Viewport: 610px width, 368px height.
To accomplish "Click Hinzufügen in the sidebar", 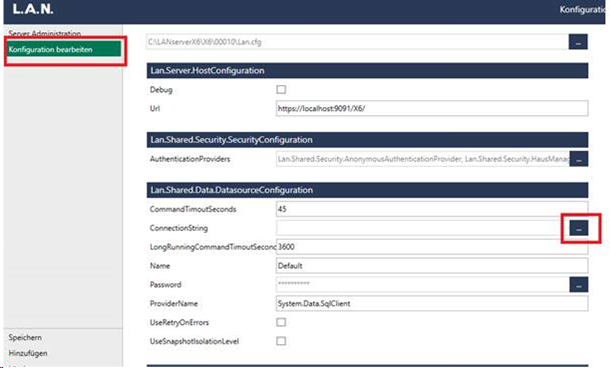I will pyautogui.click(x=28, y=353).
